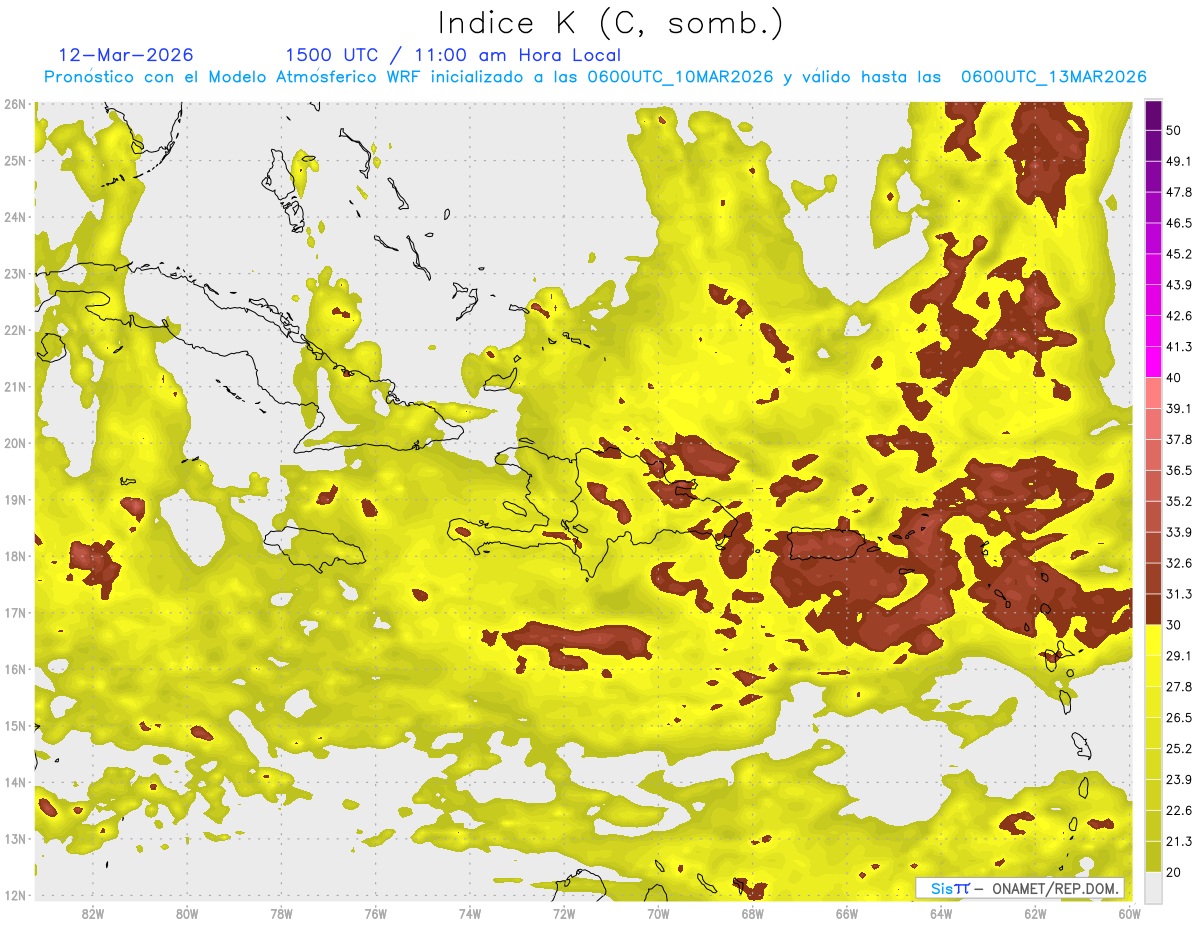This screenshot has height=927, width=1200.
Task: Click the '36.5' color scale label
Action: point(1179,470)
